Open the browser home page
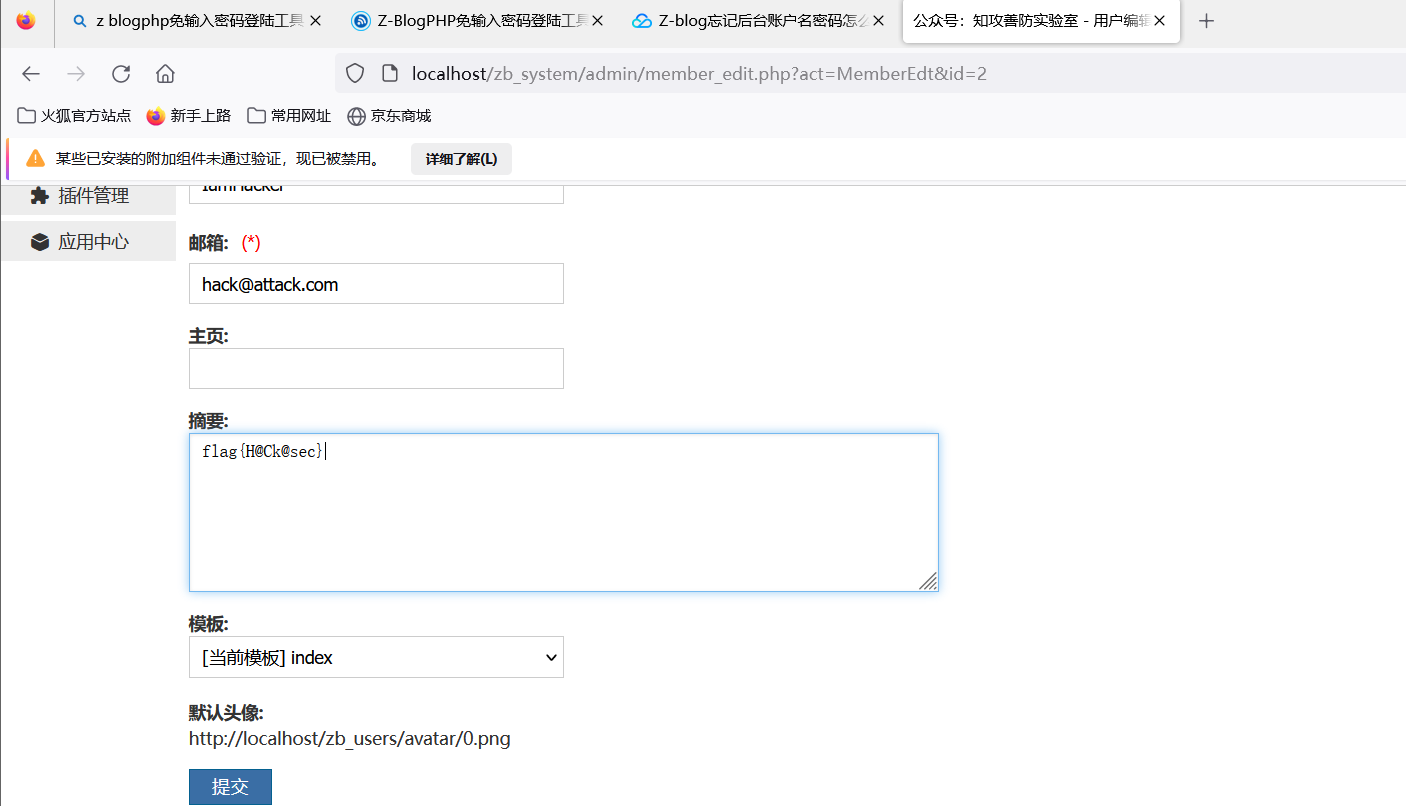Screen dimensions: 1406x806 click(166, 73)
